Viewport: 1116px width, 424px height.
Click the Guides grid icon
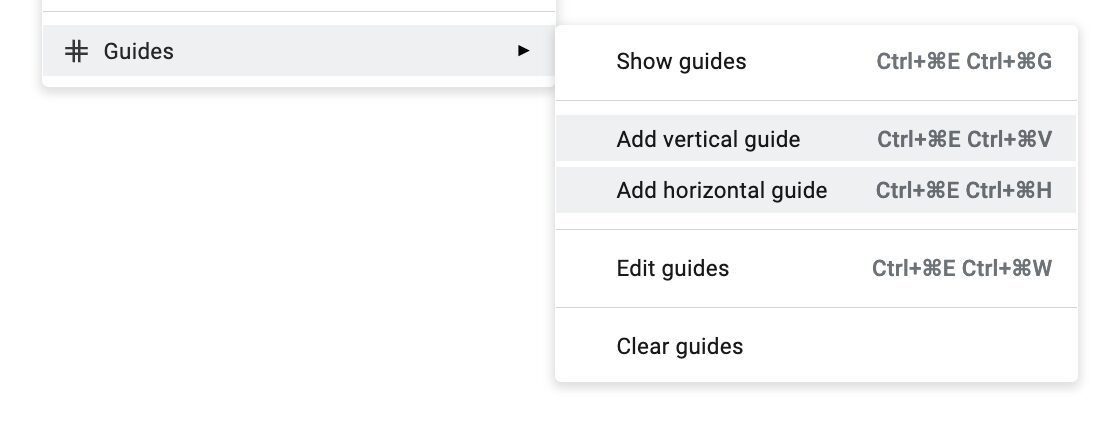76,51
